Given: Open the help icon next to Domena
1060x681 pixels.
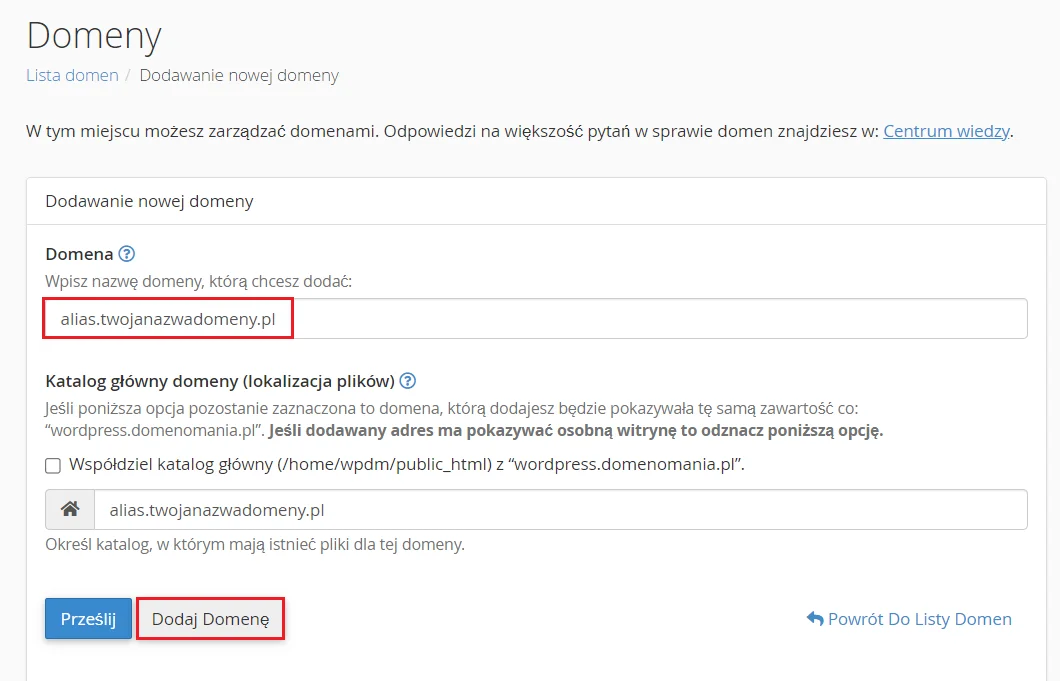Looking at the screenshot, I should pos(125,253).
